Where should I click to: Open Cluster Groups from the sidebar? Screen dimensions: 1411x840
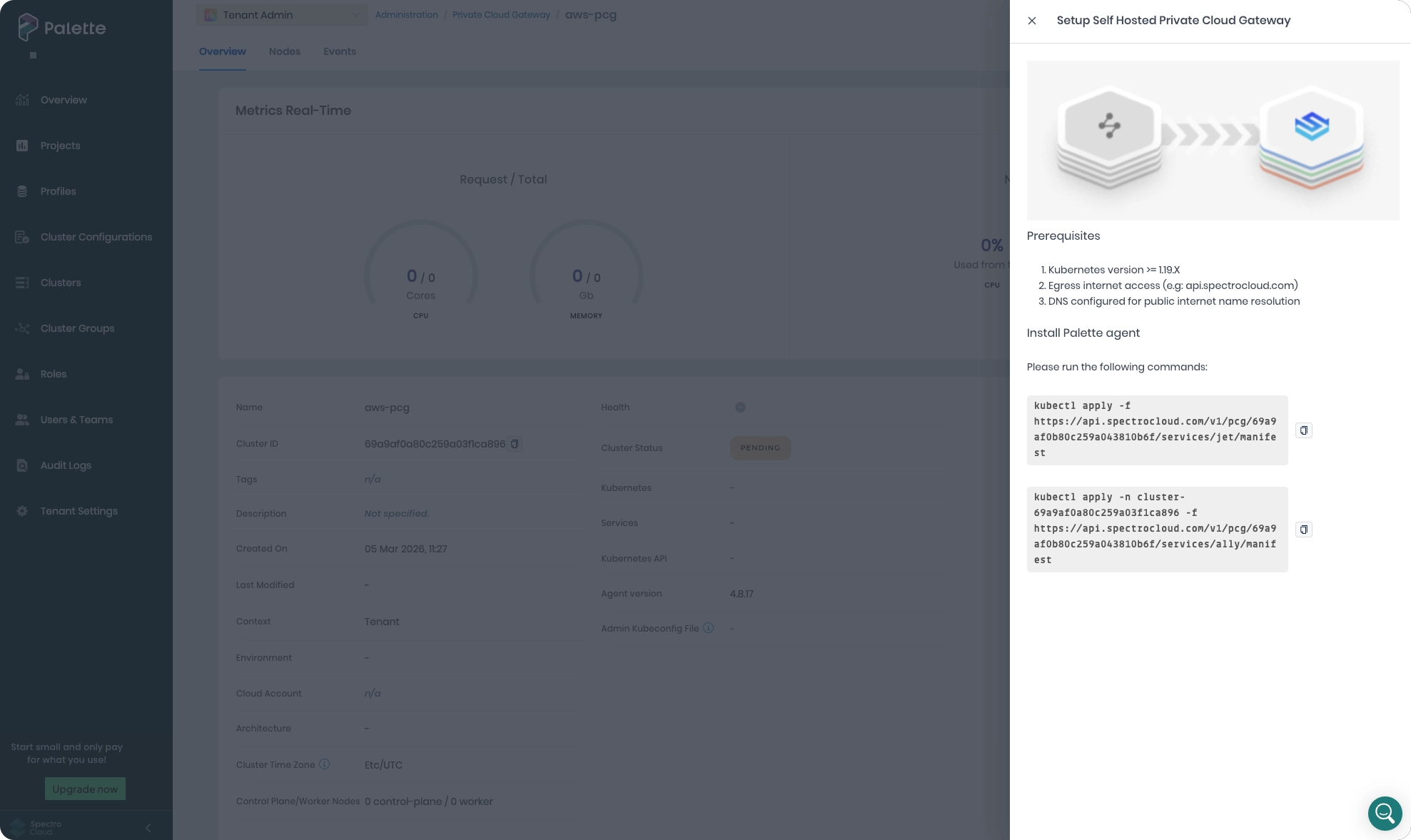(x=76, y=328)
